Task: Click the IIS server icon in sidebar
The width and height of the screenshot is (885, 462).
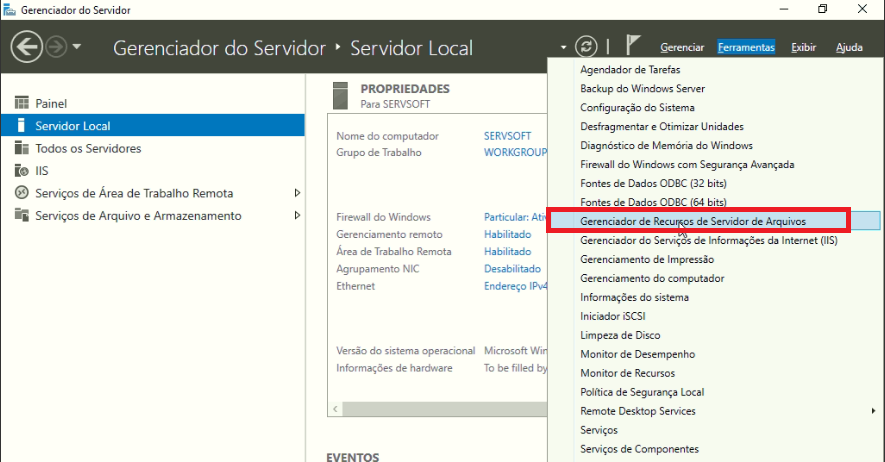Action: click(21, 171)
